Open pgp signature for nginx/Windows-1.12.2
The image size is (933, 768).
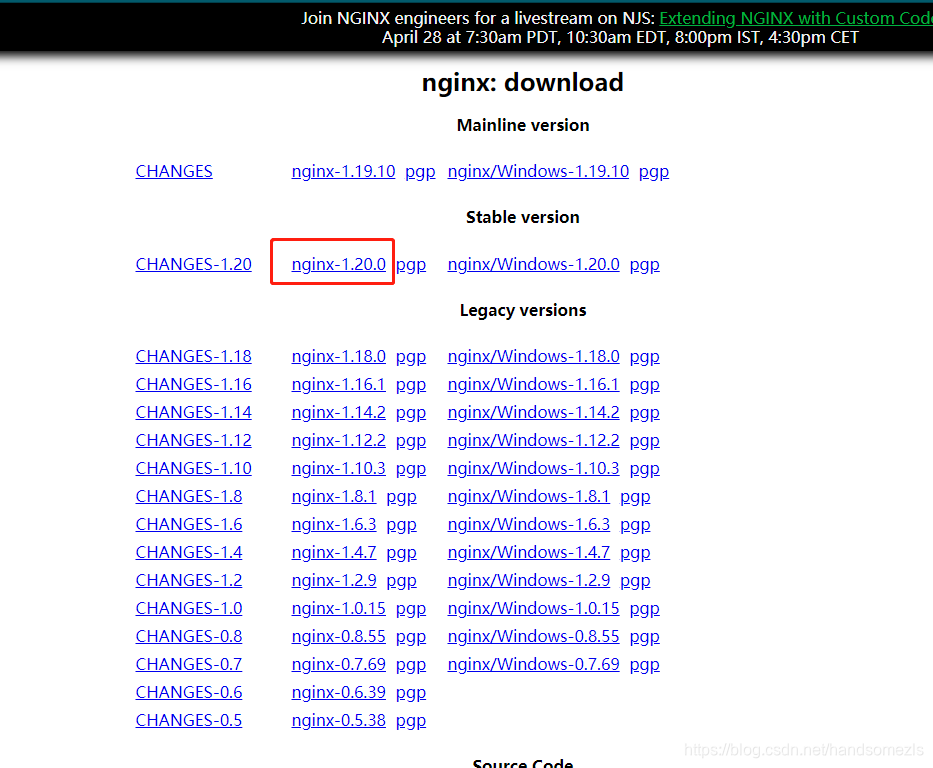pyautogui.click(x=644, y=441)
